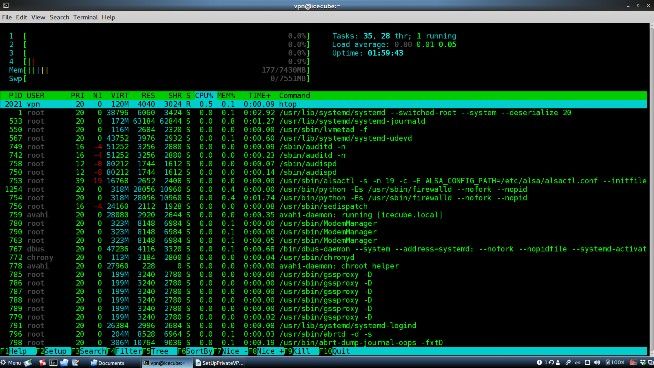Click the terminal window icon in title bar
Screen dimensions: 654x368
pyautogui.click(x=6, y=5)
